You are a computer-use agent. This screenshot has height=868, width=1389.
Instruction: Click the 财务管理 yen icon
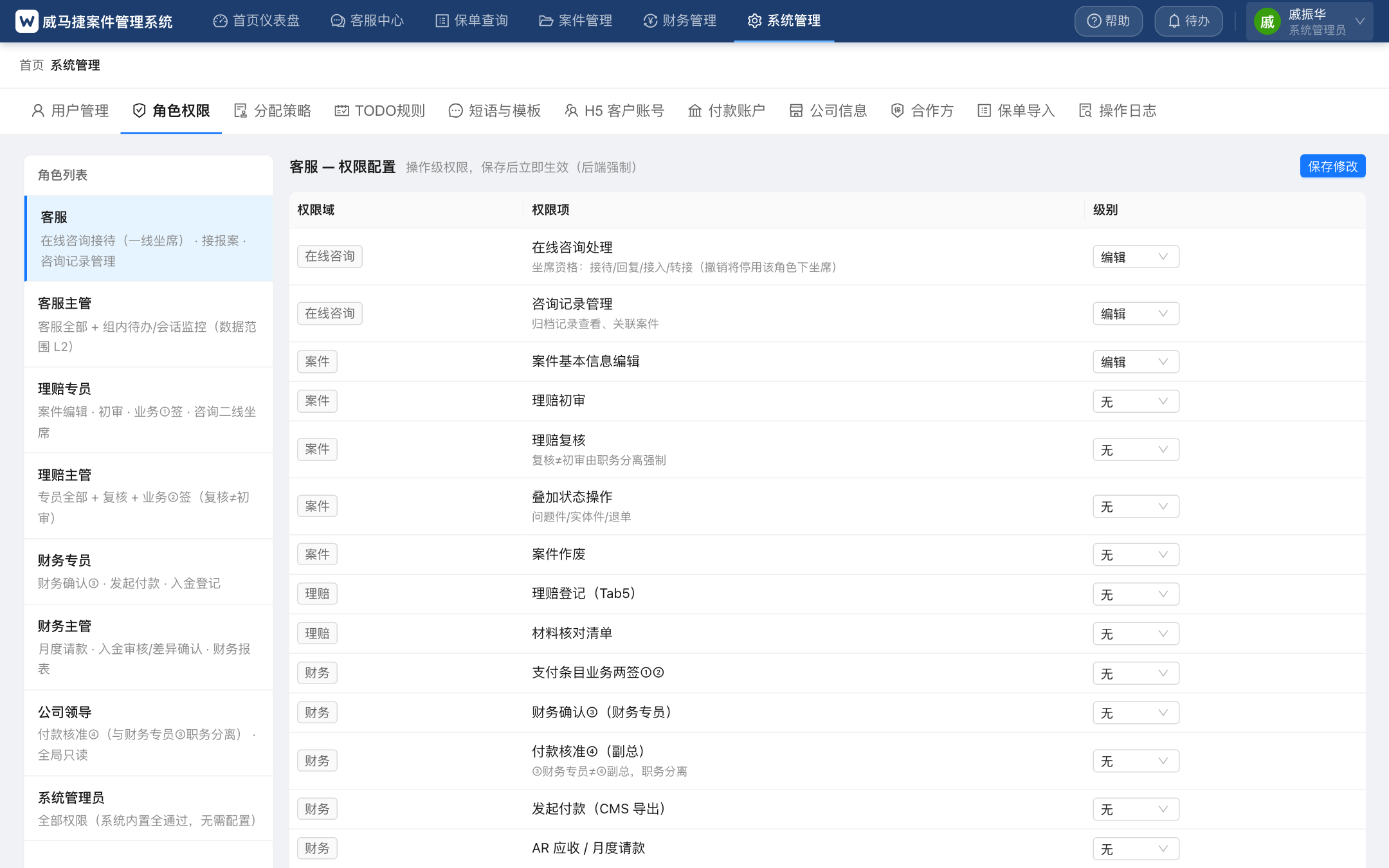click(650, 21)
